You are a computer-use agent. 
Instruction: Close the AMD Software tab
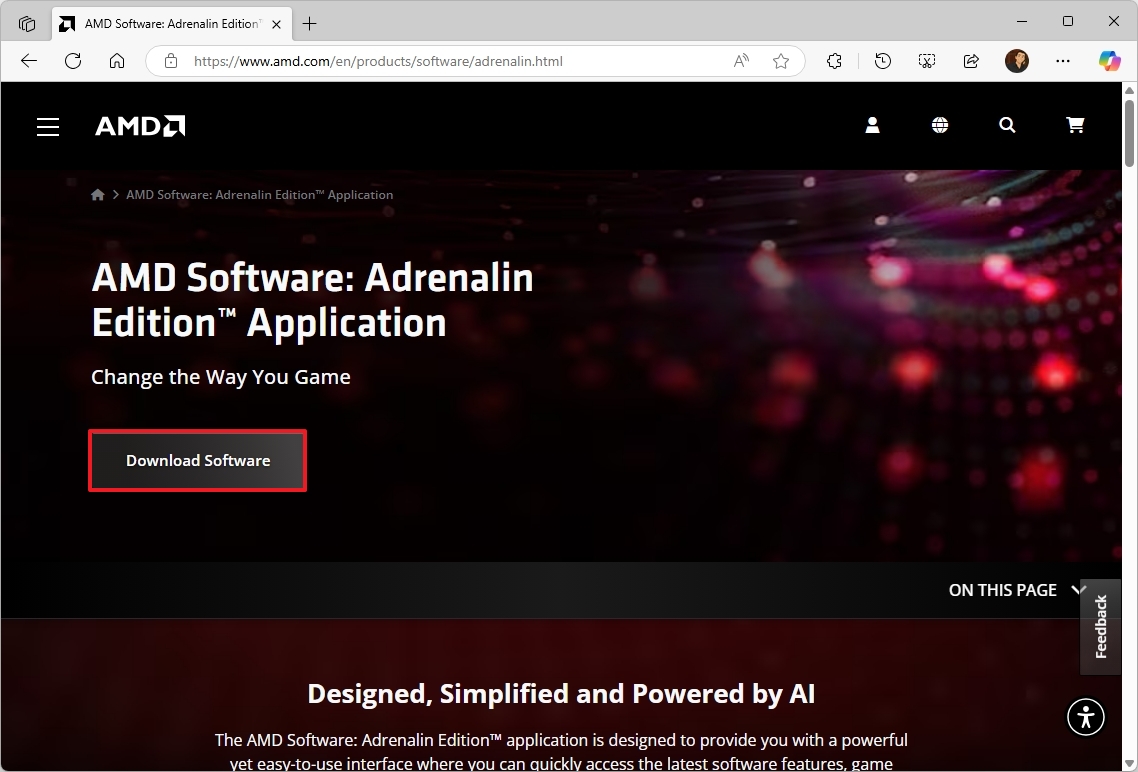point(277,24)
